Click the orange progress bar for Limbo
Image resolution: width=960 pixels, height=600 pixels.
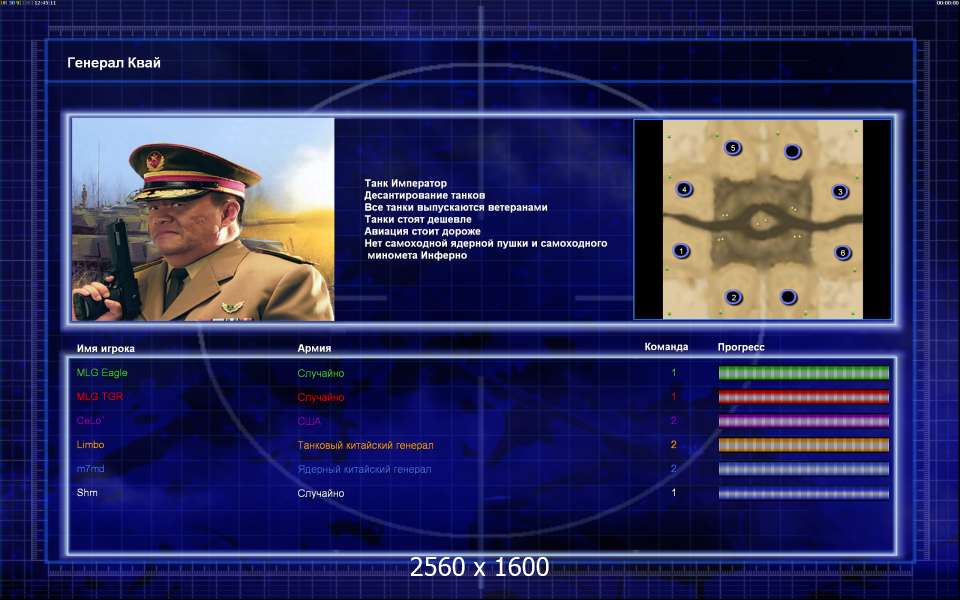click(803, 445)
